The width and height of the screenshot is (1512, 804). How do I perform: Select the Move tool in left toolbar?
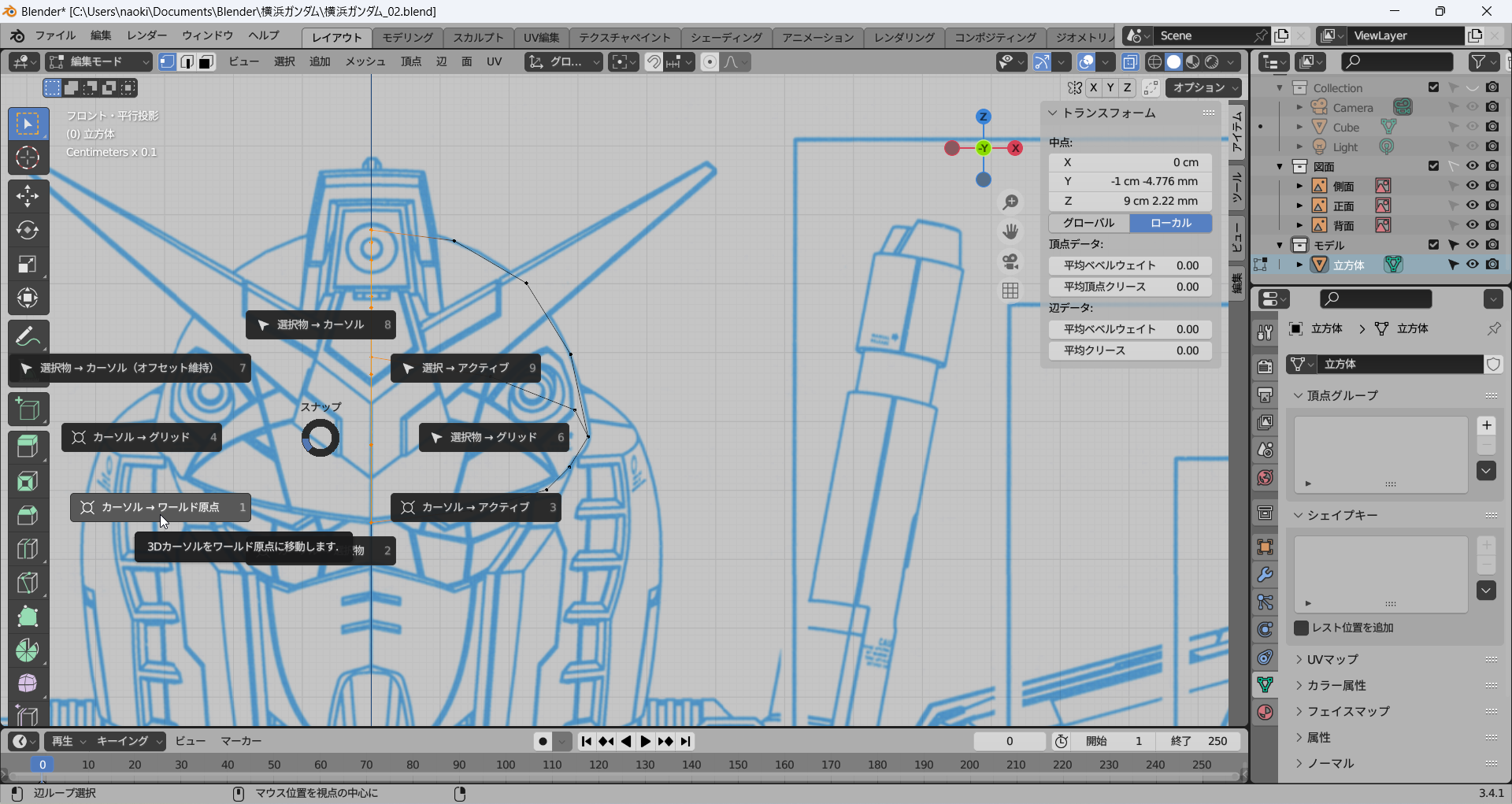[28, 196]
